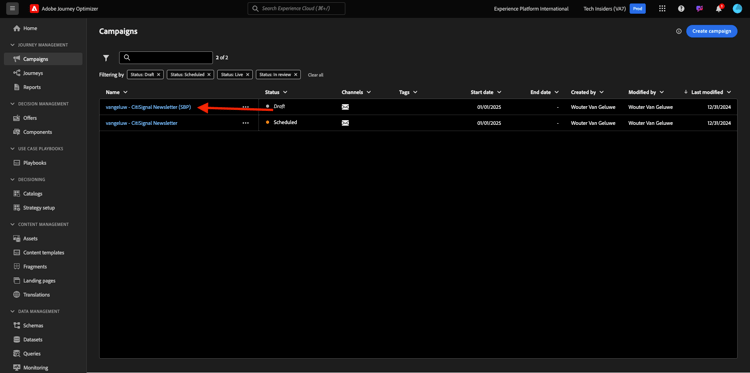Viewport: 750px width, 373px height.
Task: Open the feedback chat icon in header
Action: click(x=699, y=9)
